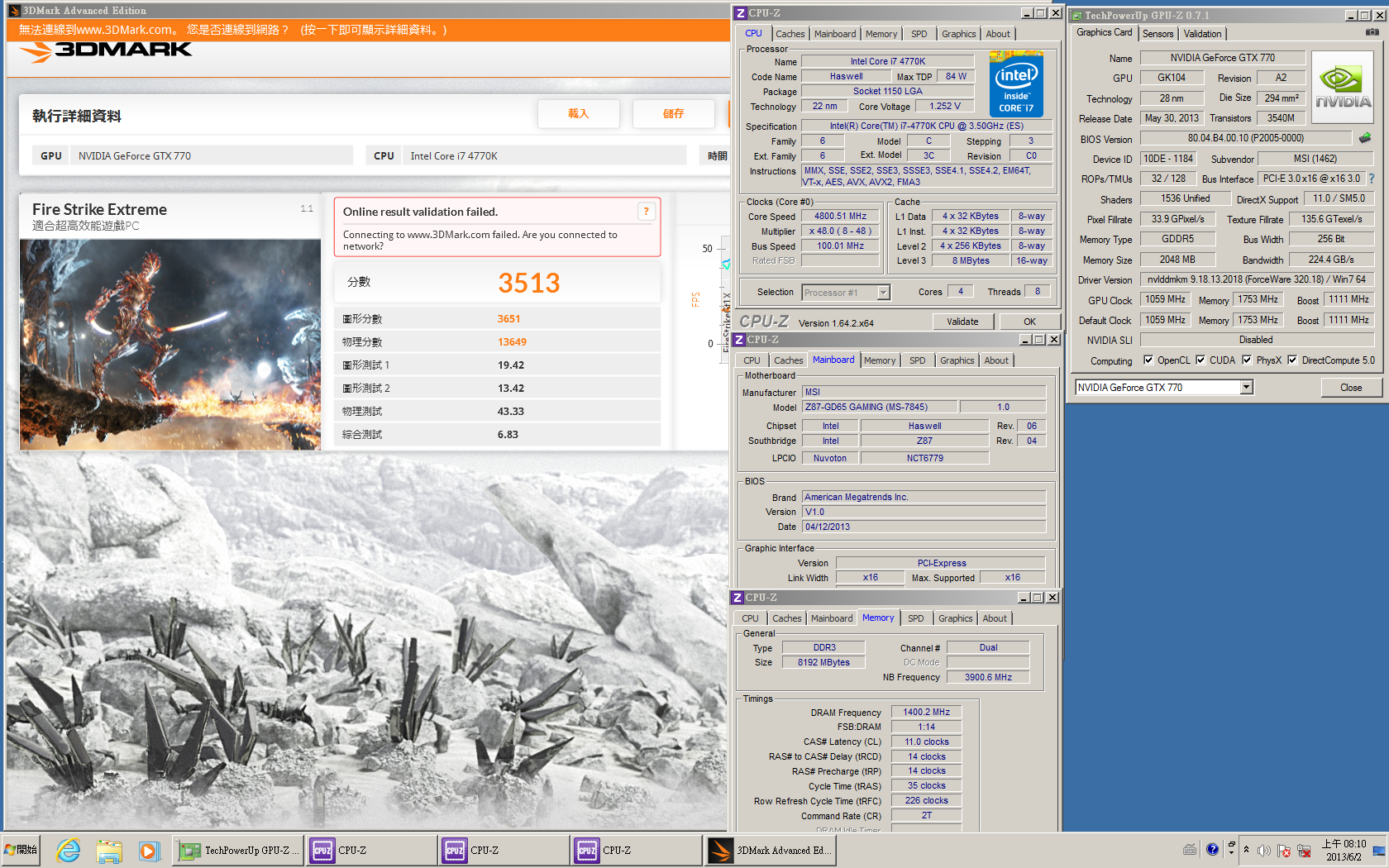Click the network tray icon
Screen dimensions: 1389x868
point(1304,851)
